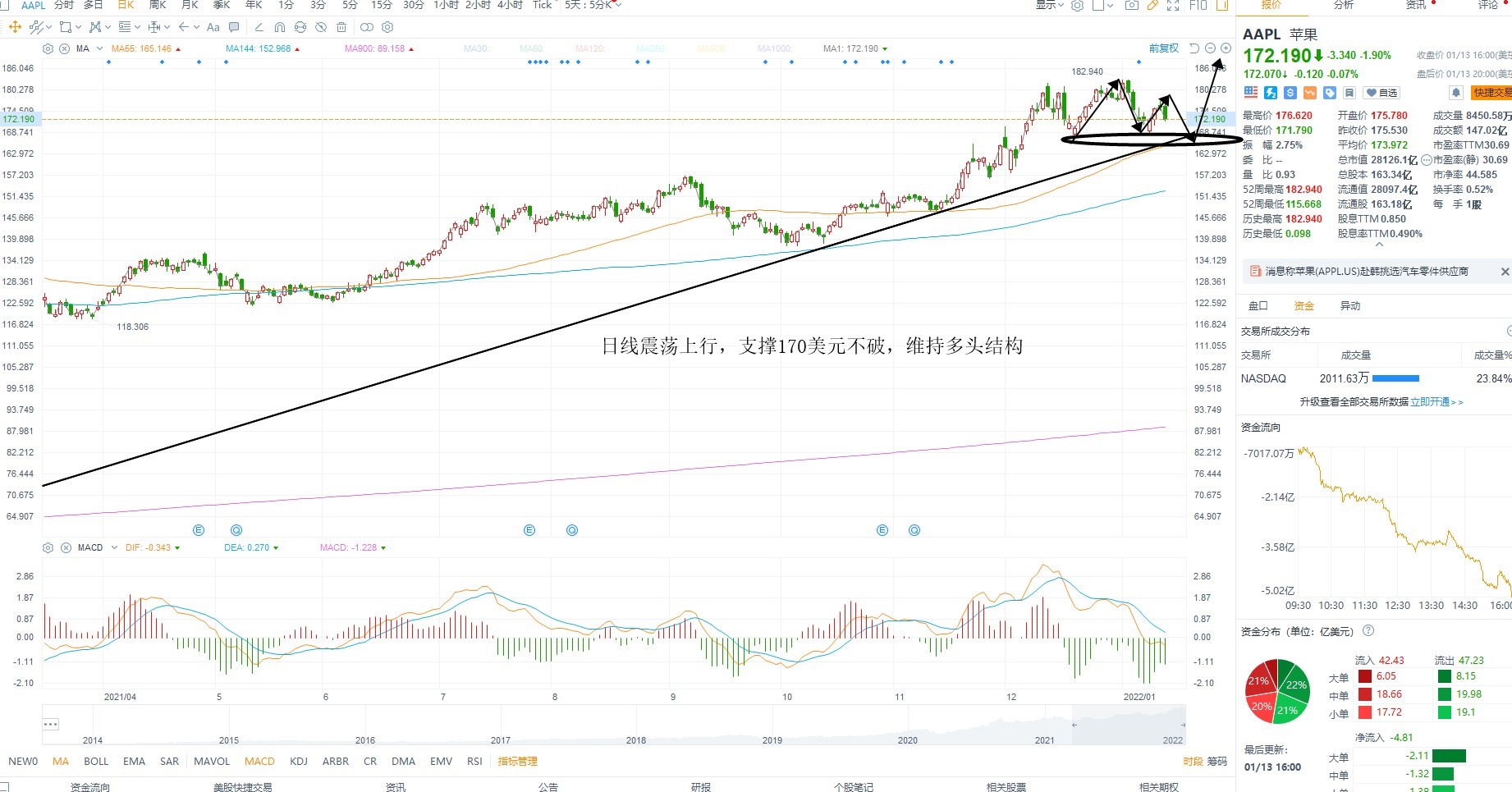Open 指标管理 indicator management

pos(517,762)
